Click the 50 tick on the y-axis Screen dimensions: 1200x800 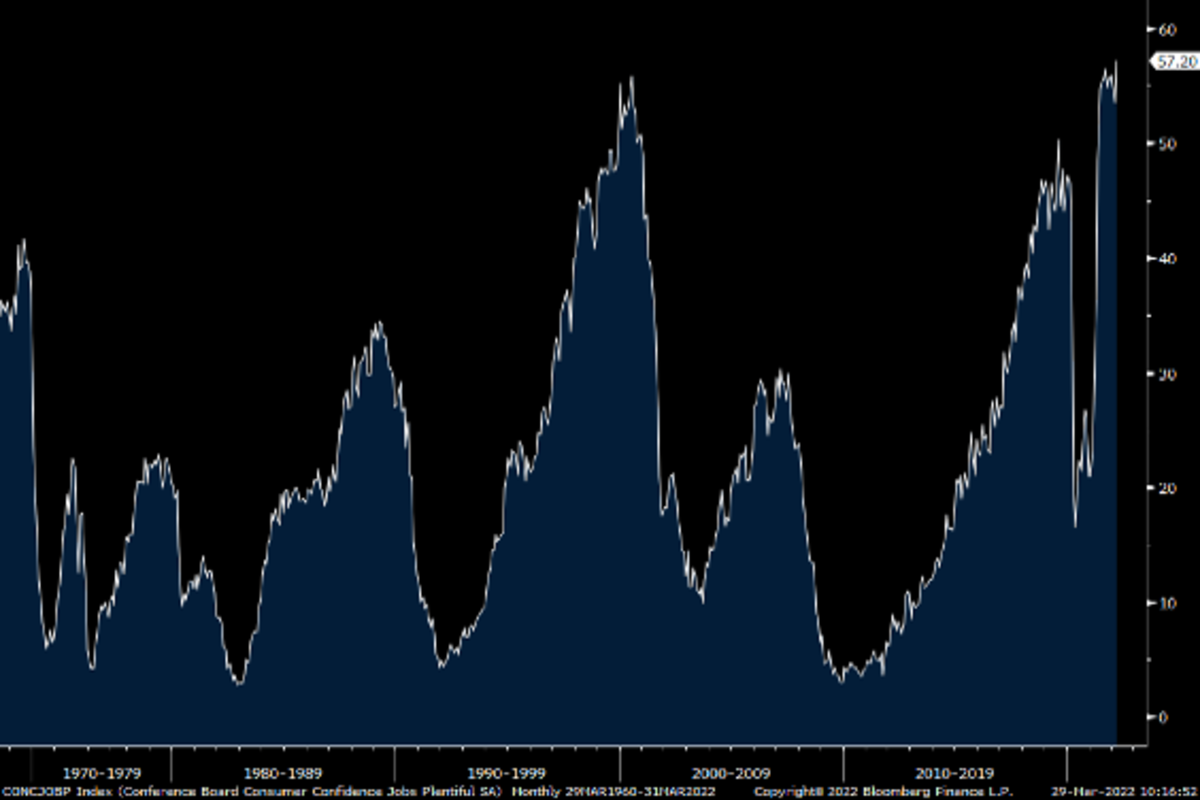[x=1167, y=144]
